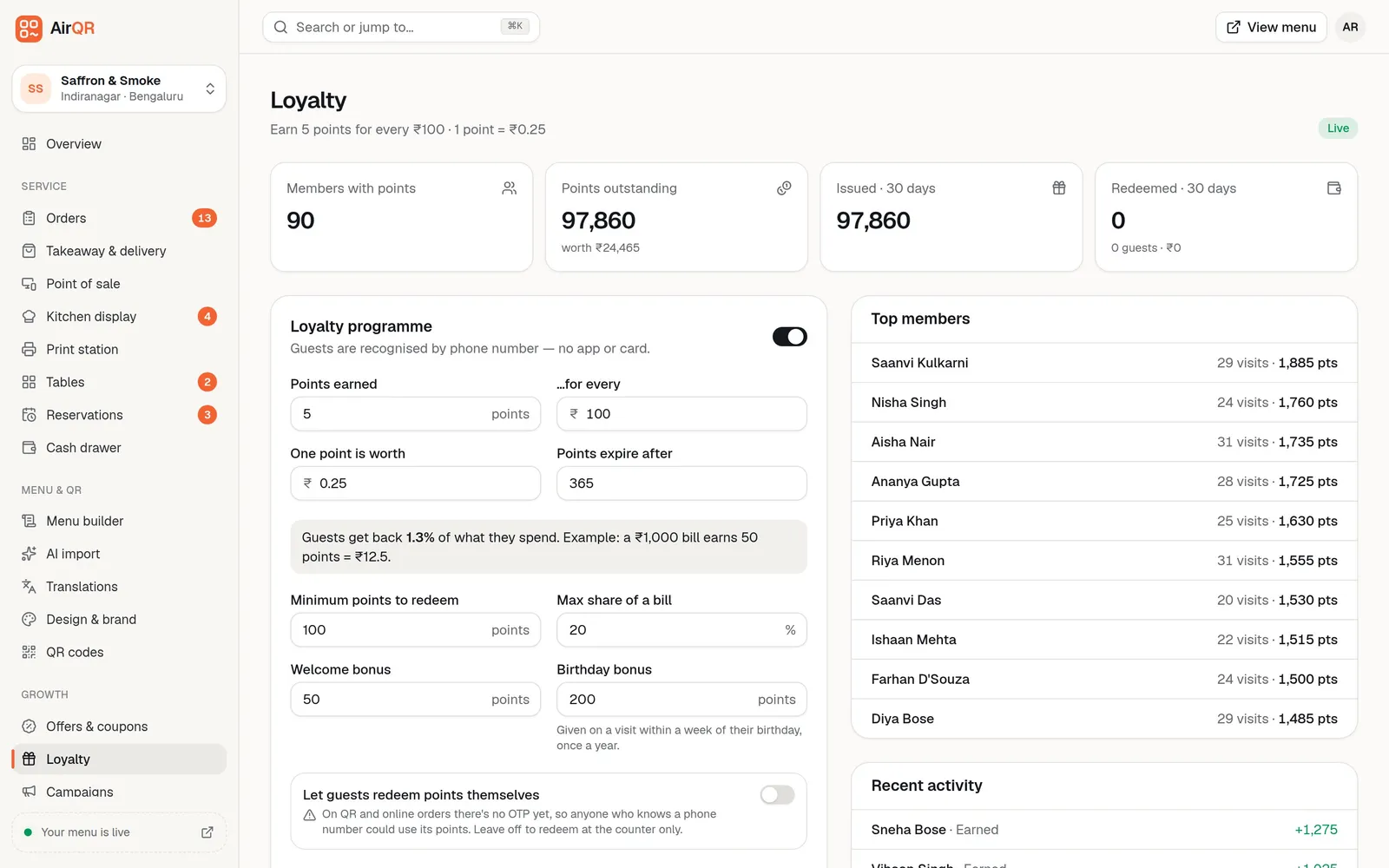This screenshot has width=1389, height=868.
Task: Open the Reservations menu item
Action: (119, 415)
